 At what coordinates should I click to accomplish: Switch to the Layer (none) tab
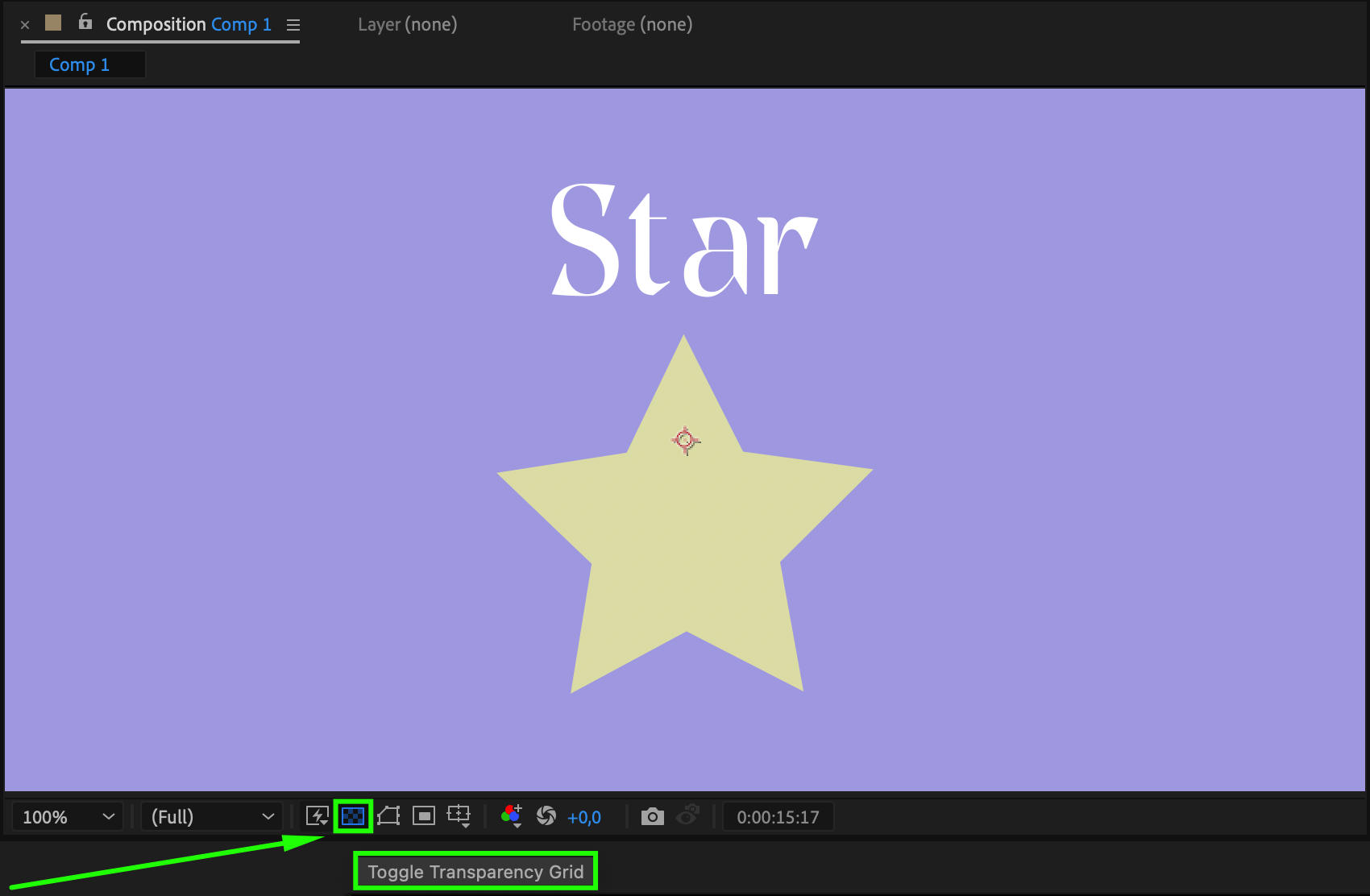[407, 24]
